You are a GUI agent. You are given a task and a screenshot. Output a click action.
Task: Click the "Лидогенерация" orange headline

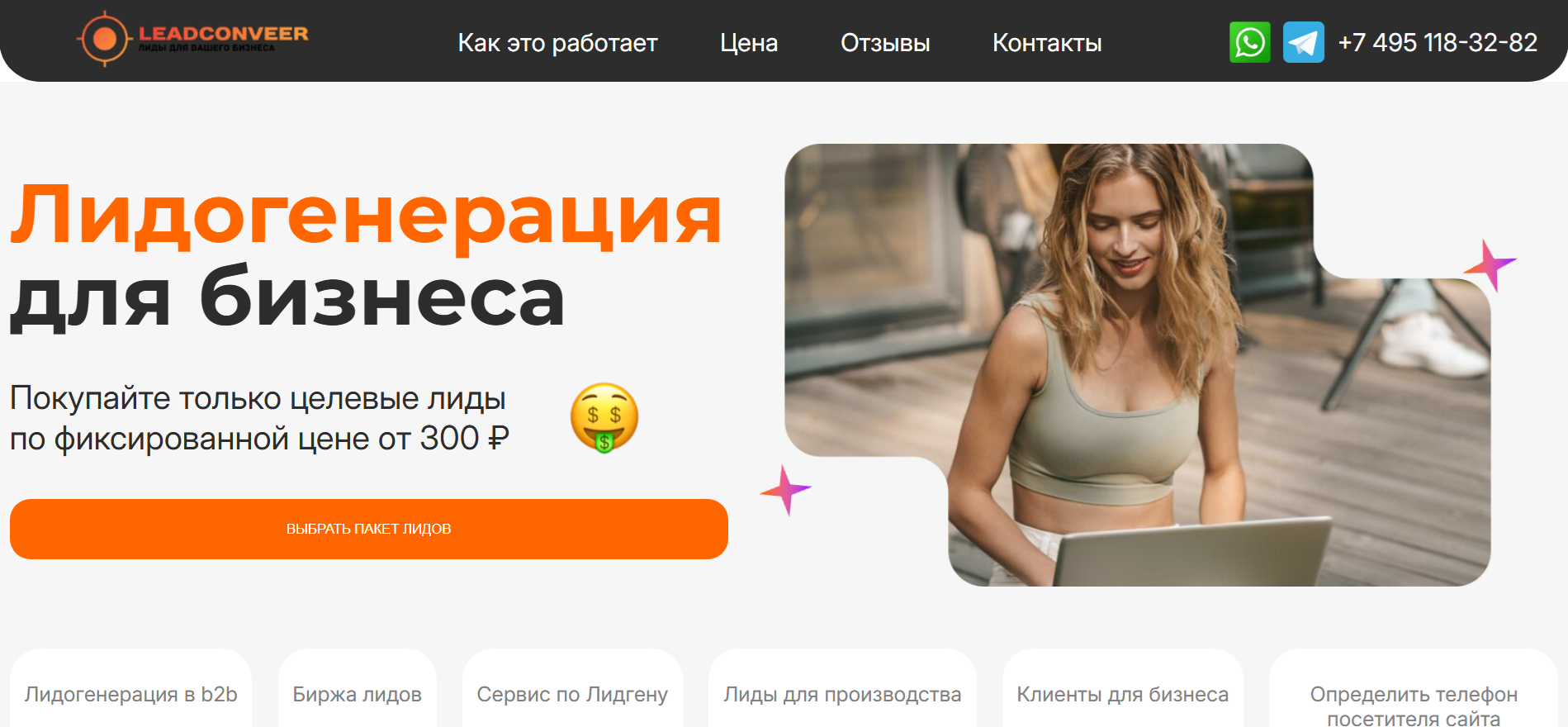[x=366, y=215]
